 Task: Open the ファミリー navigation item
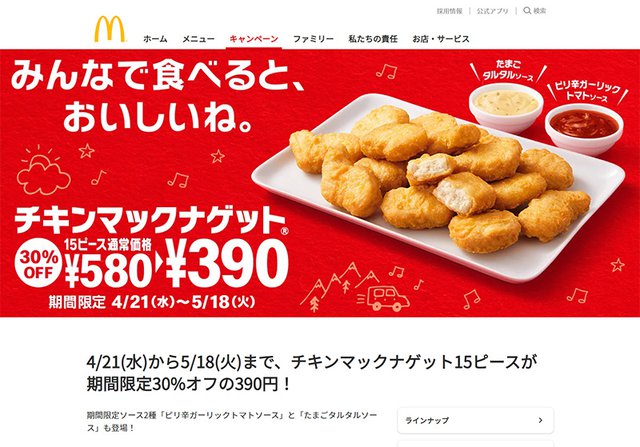(x=313, y=39)
